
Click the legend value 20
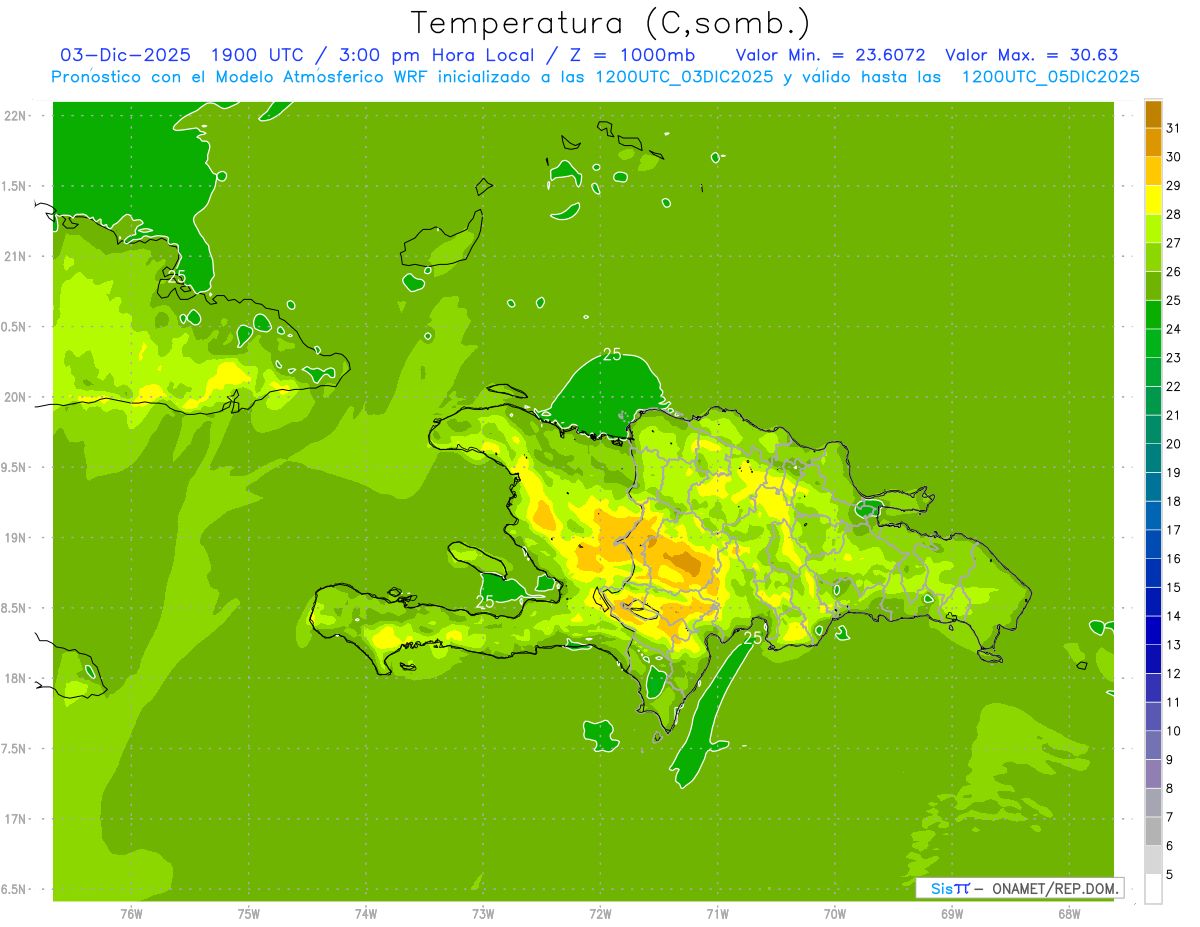[1174, 444]
